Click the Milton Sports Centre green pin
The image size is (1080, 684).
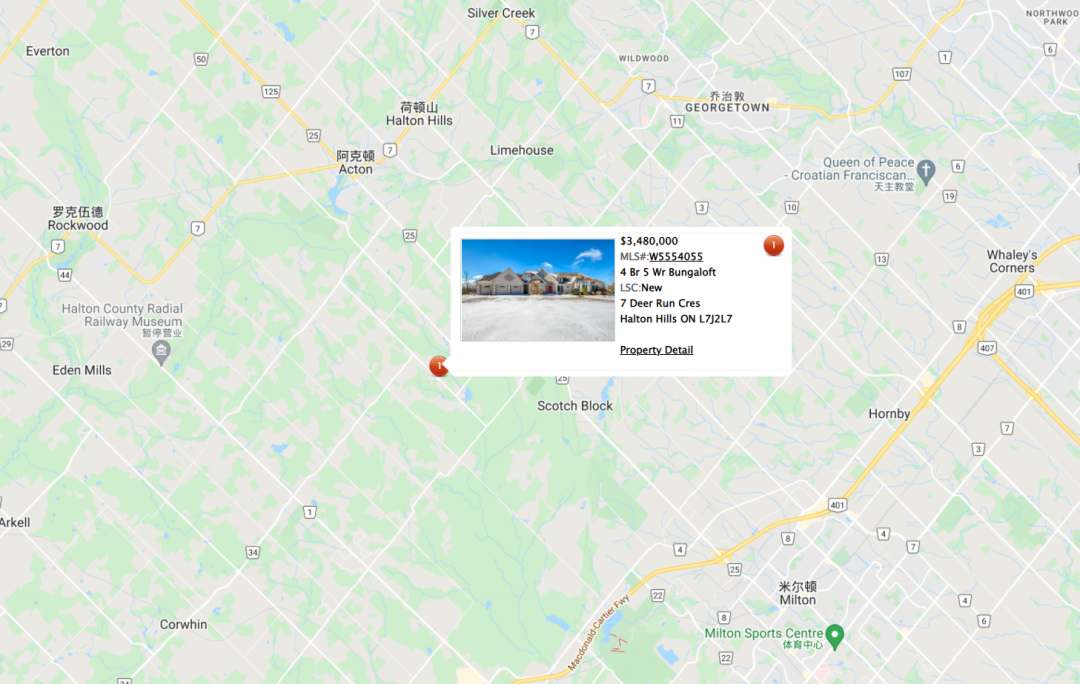[x=835, y=636]
